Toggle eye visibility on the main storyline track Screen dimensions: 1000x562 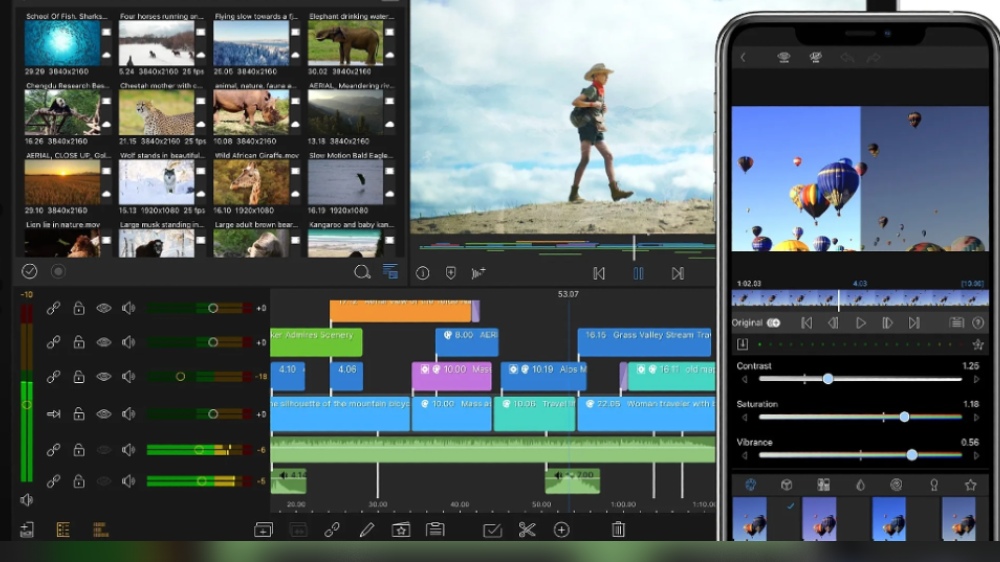(x=103, y=414)
